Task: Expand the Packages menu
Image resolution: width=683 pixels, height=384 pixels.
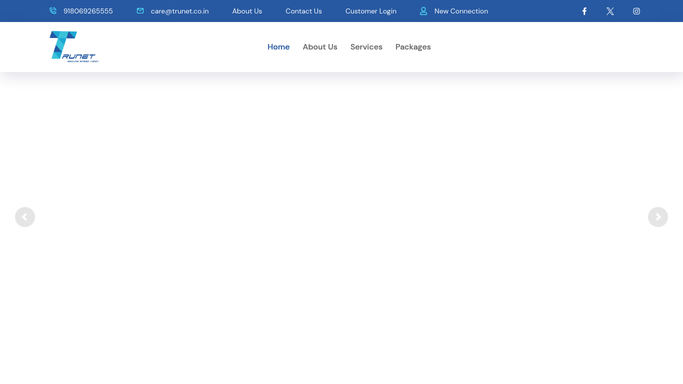Action: click(413, 47)
